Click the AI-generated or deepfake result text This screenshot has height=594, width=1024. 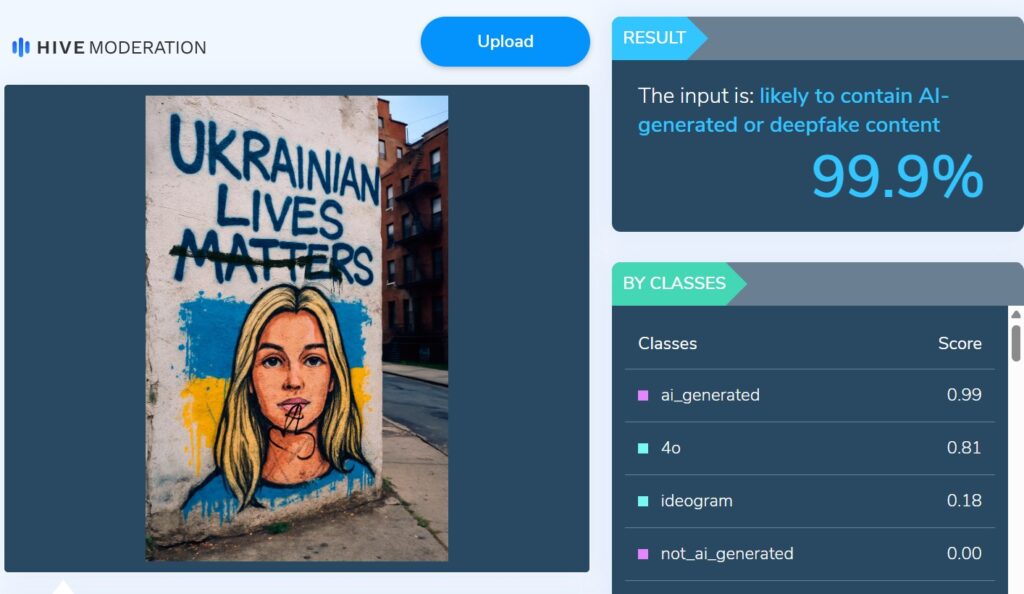coord(793,110)
